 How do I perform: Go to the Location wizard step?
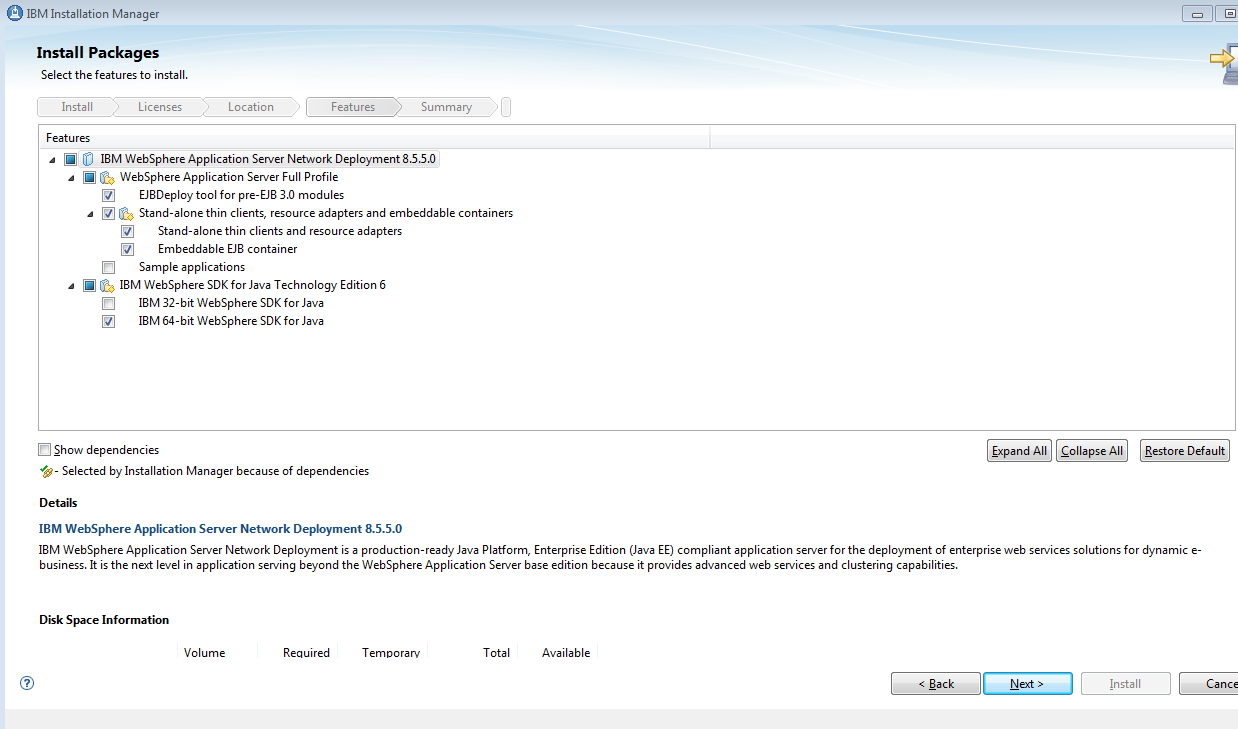click(251, 107)
